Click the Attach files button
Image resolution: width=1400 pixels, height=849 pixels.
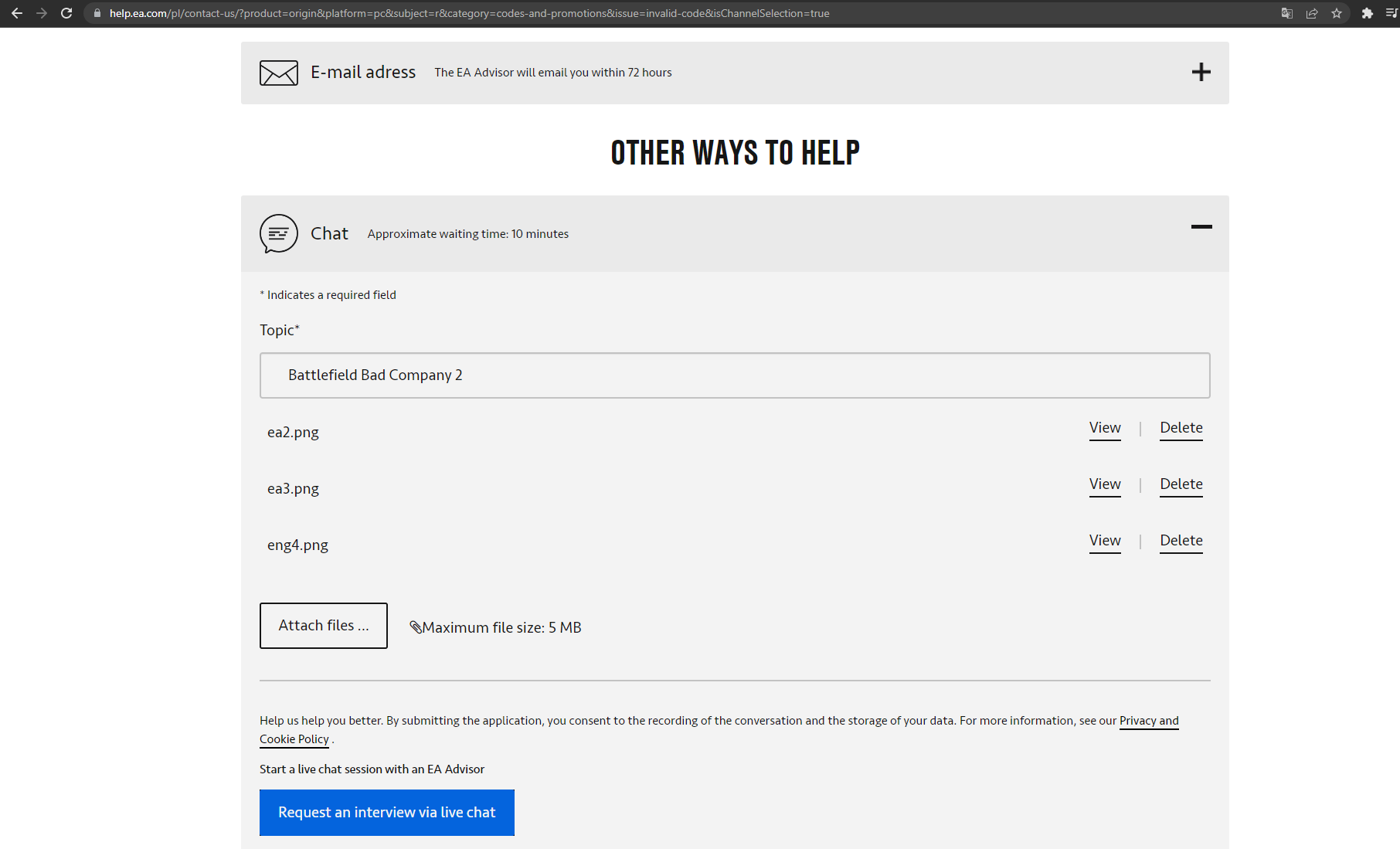[324, 626]
